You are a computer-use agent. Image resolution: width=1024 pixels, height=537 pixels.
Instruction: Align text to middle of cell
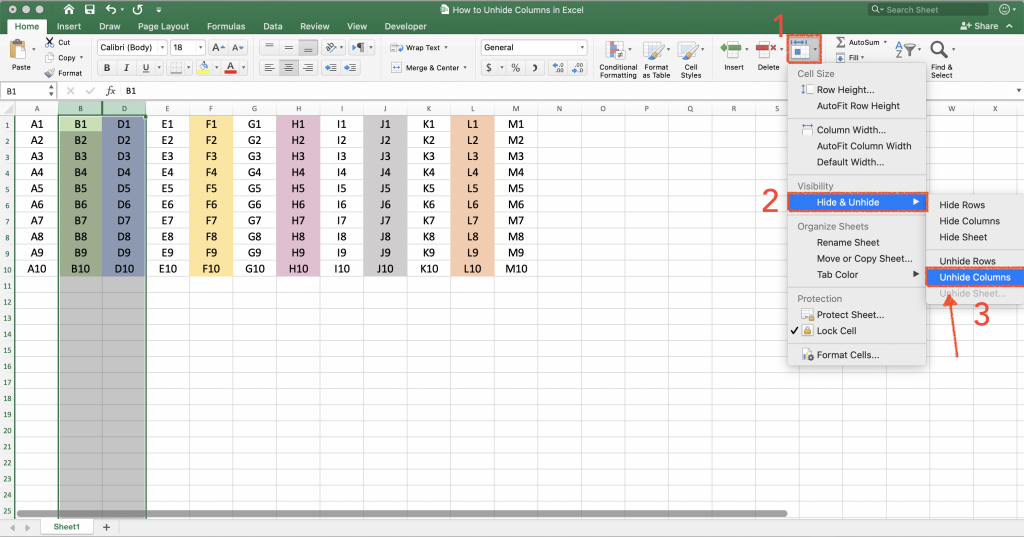tap(289, 48)
